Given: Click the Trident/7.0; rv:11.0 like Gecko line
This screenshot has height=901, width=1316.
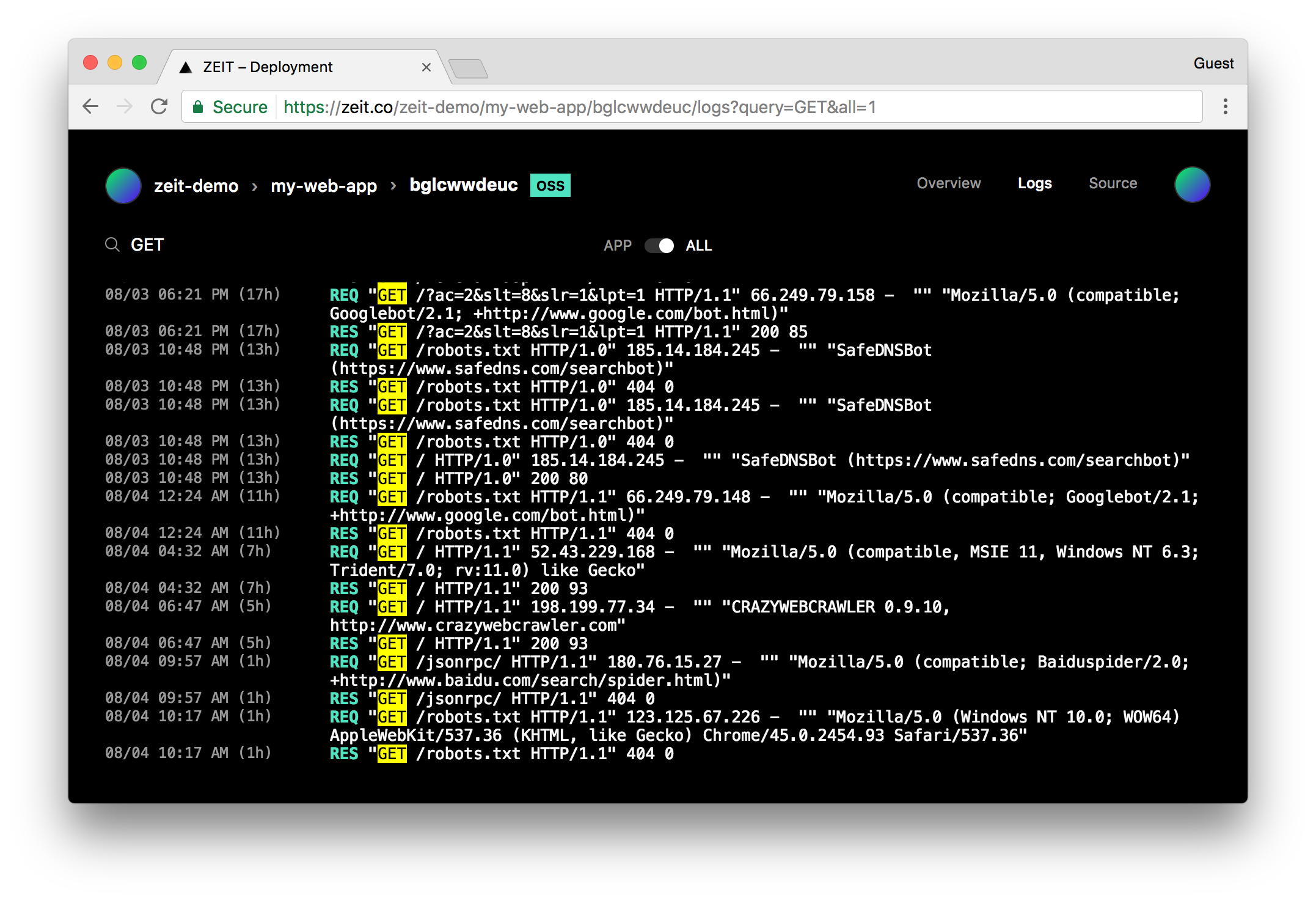Looking at the screenshot, I should coord(487,570).
